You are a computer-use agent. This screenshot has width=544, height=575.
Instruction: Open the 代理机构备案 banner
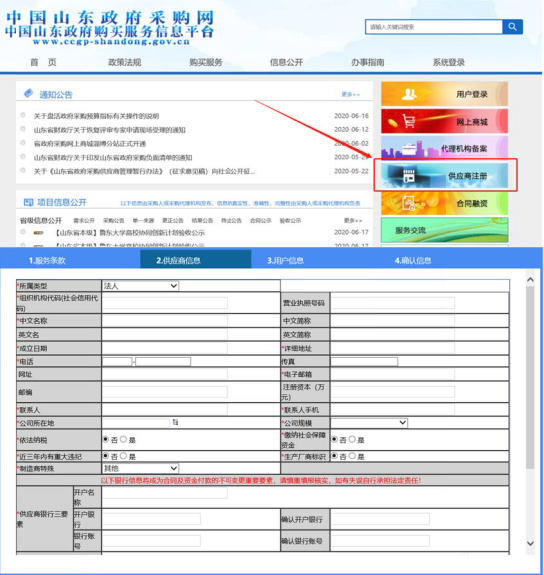[444, 148]
